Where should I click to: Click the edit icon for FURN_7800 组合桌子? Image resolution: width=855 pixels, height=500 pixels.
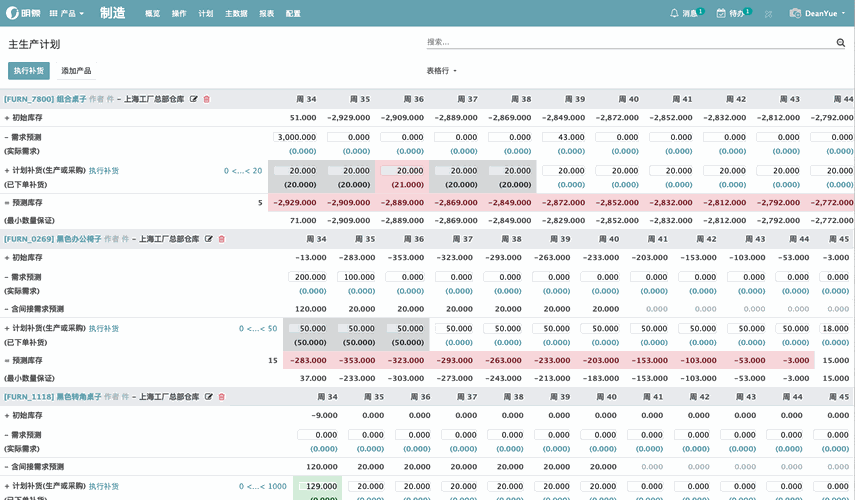[194, 99]
